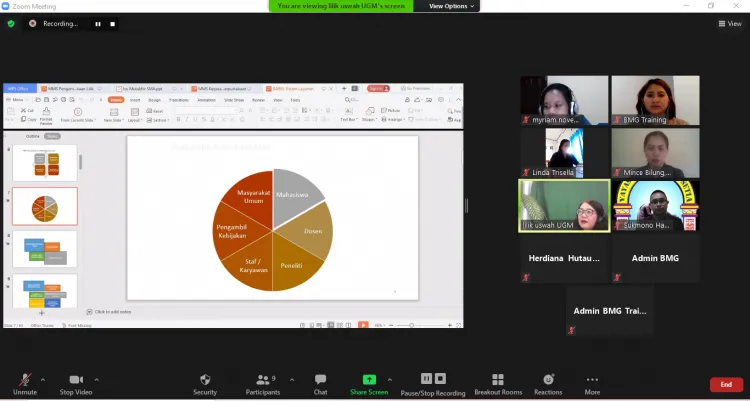This screenshot has height=401, width=750.
Task: Click to add notes area
Action: tap(109, 312)
